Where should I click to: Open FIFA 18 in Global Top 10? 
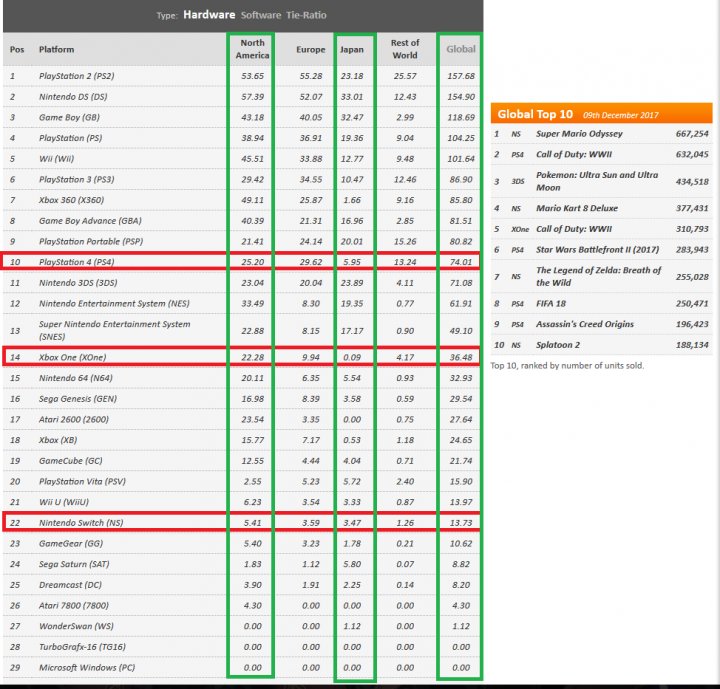pos(551,303)
